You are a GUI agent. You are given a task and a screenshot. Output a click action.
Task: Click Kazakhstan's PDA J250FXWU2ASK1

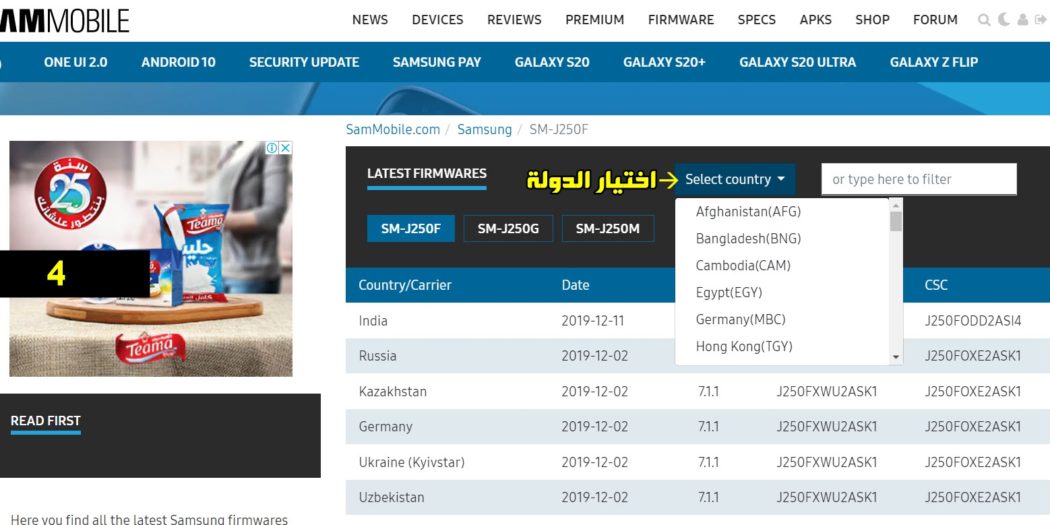tap(826, 391)
